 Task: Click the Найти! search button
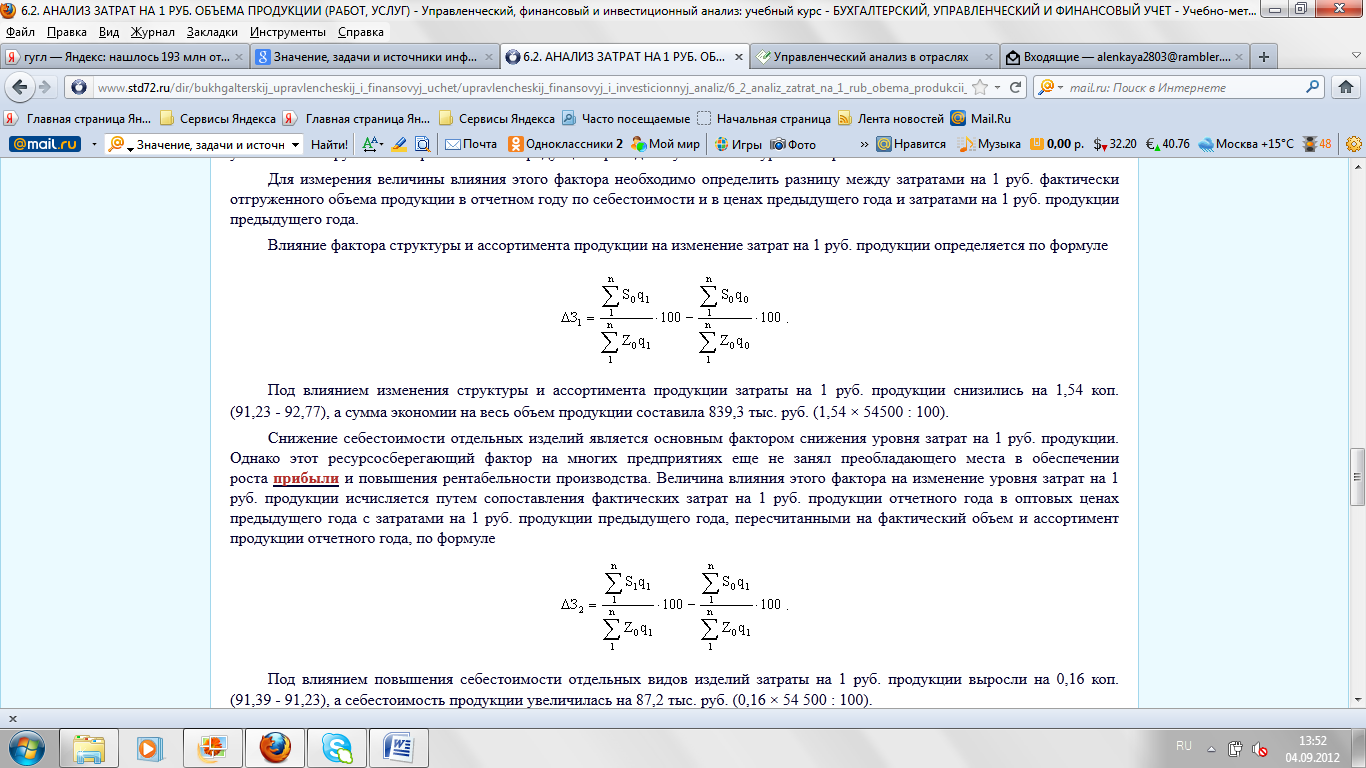click(329, 144)
